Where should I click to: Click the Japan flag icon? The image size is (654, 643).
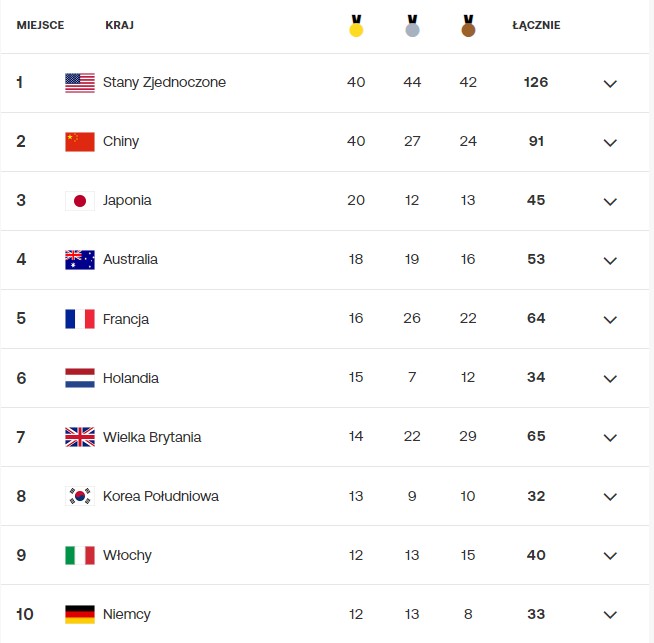pos(80,201)
